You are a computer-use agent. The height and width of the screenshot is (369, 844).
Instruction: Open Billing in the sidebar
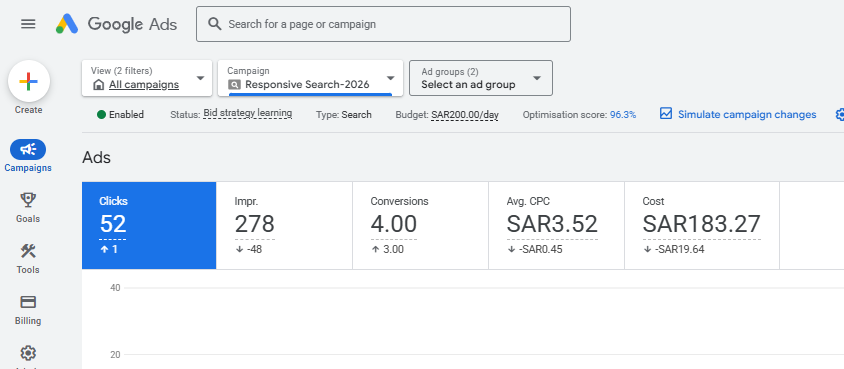tap(28, 310)
